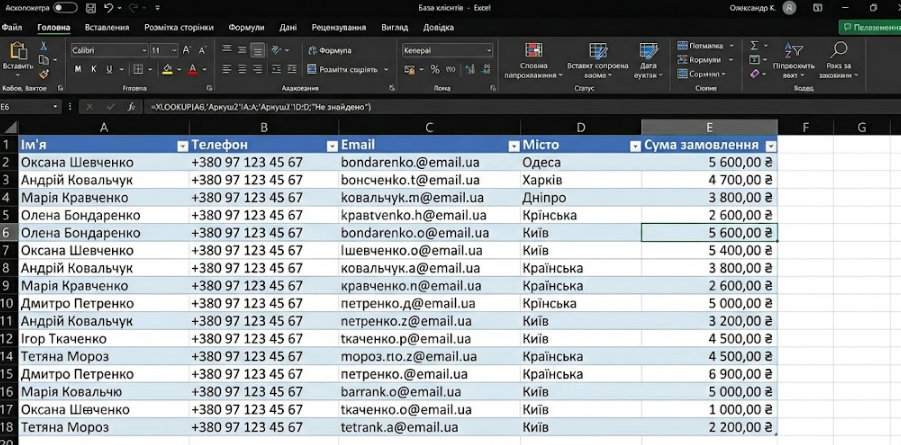901x445 pixels.
Task: Click the Paste clipboard icon
Action: [18, 52]
